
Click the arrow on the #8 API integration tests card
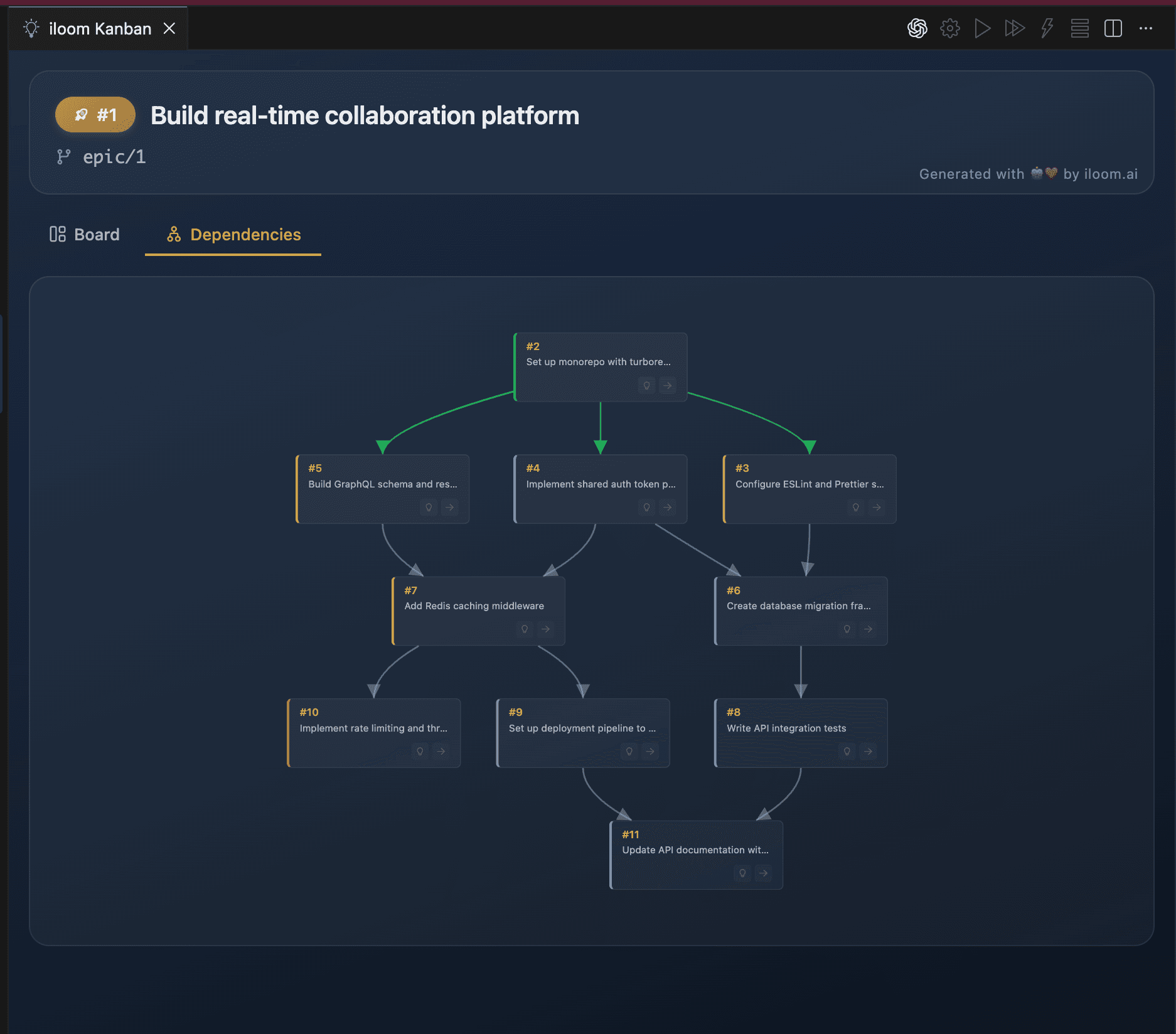[868, 751]
